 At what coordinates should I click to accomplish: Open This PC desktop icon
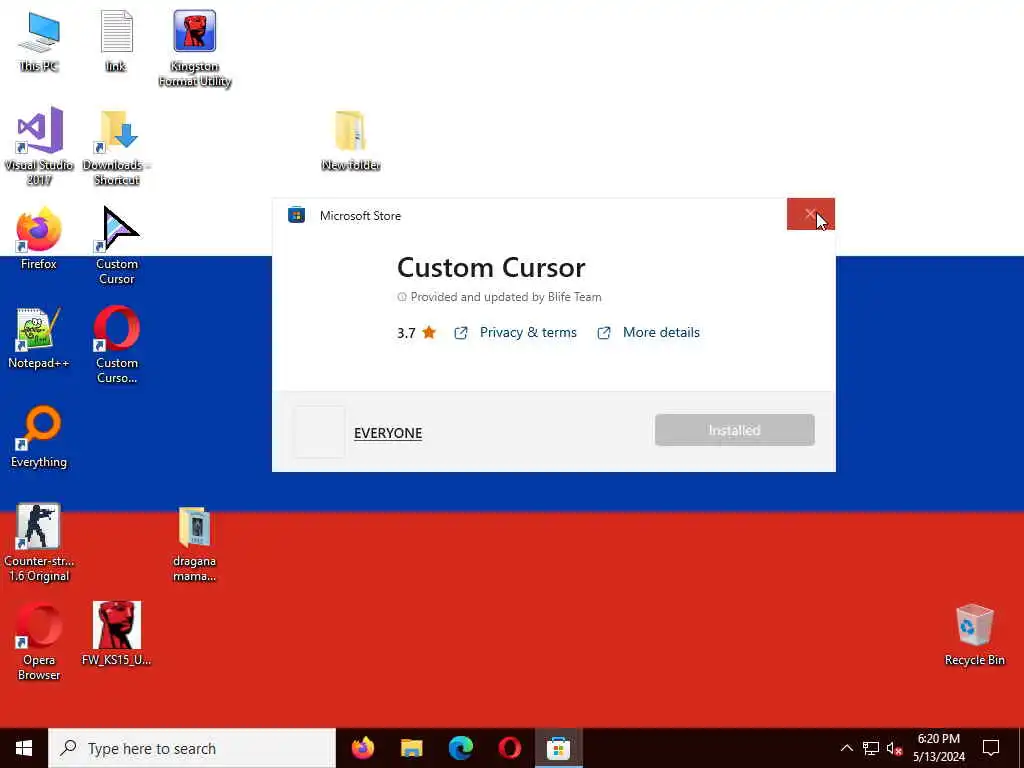pos(39,40)
